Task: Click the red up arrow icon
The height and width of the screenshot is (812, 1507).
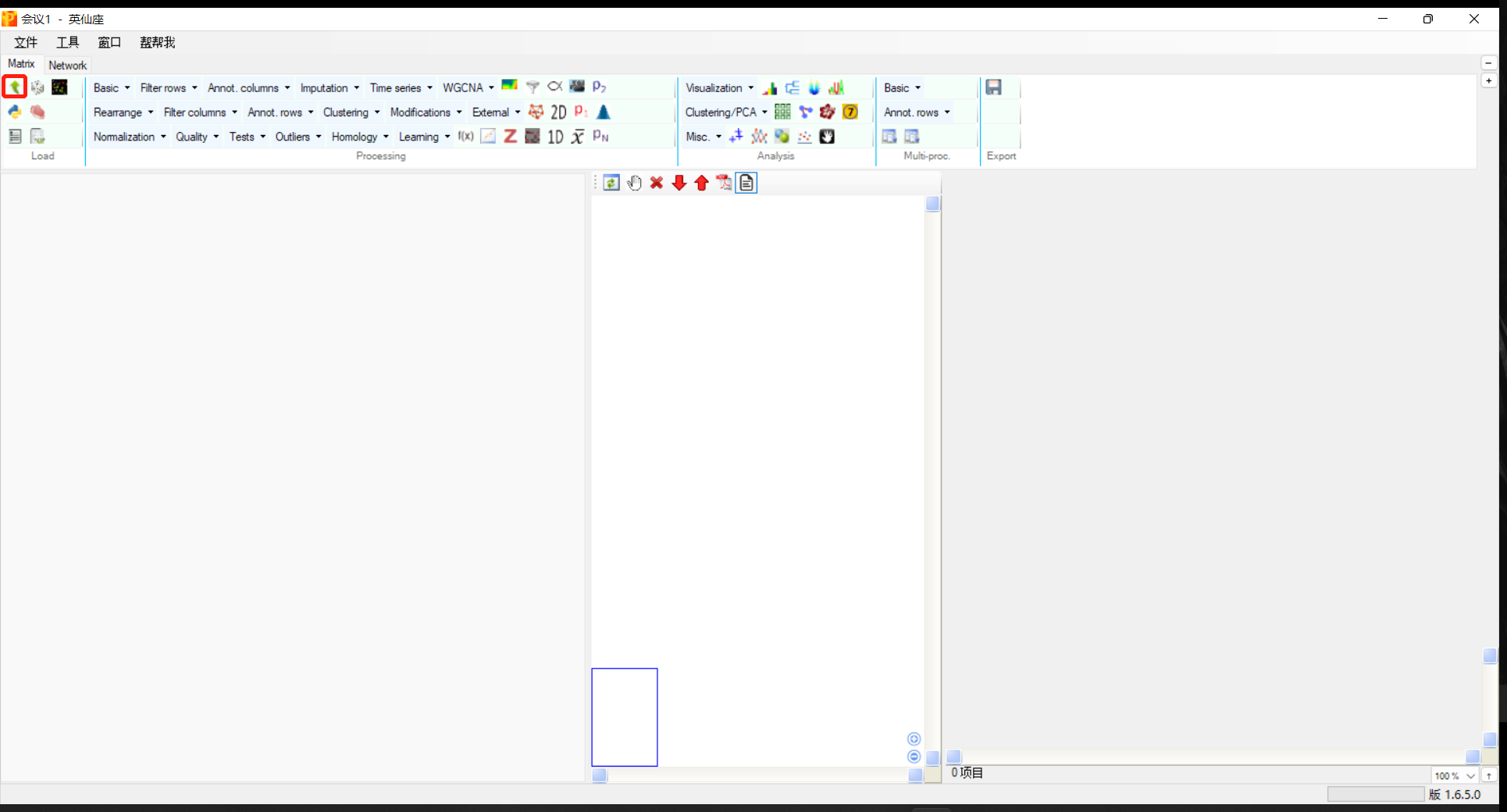Action: (701, 183)
